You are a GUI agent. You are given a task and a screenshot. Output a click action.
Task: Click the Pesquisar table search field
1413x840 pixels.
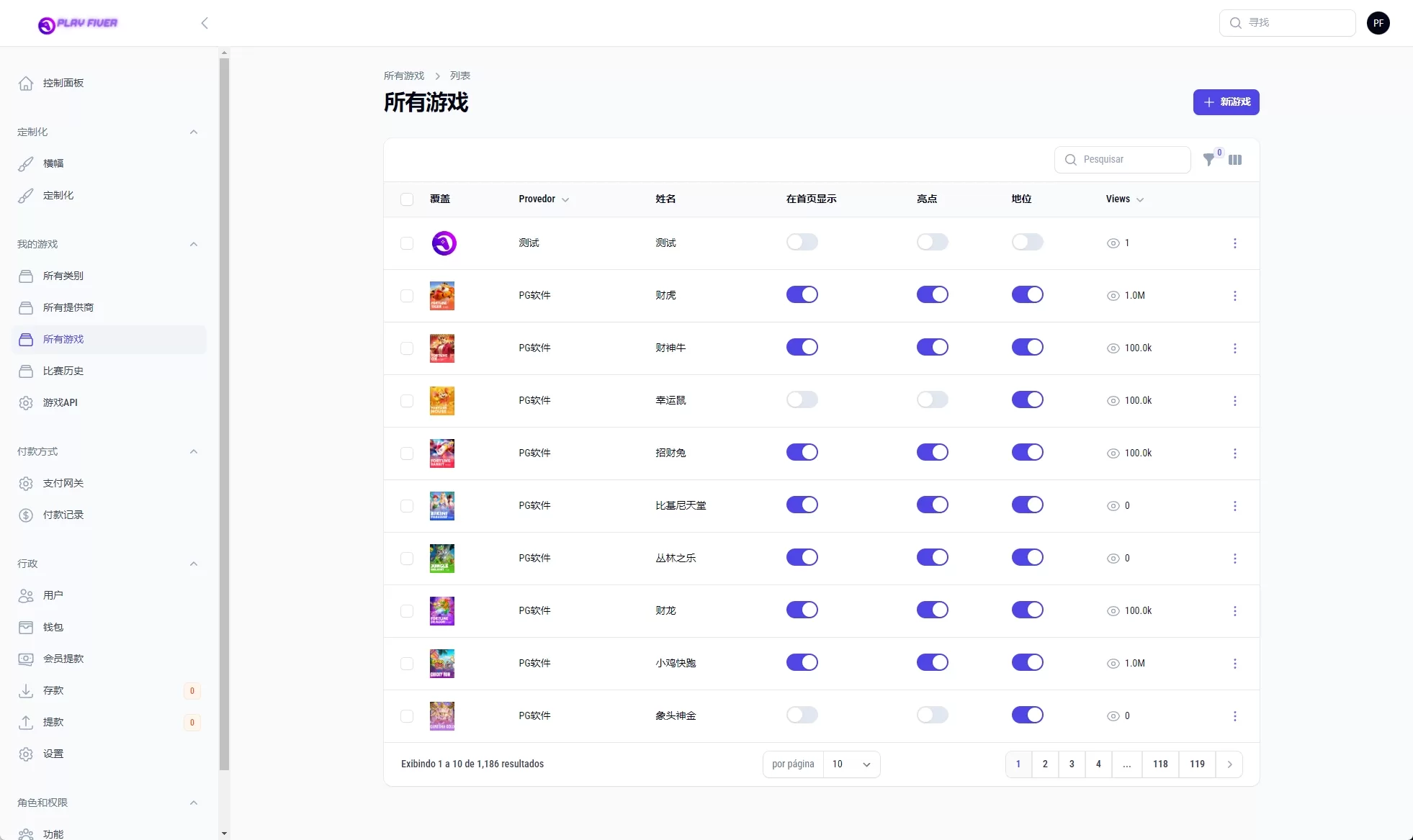[x=1123, y=160]
